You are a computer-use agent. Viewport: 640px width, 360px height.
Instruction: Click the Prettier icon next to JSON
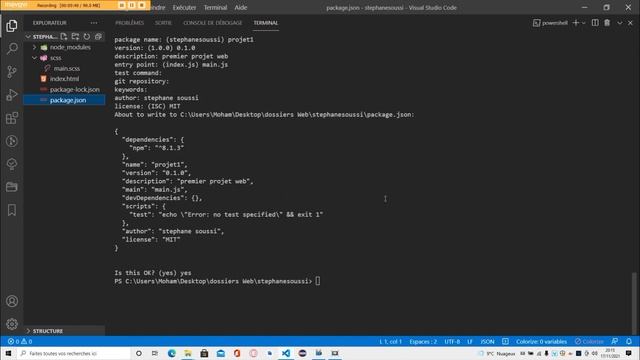click(505, 341)
